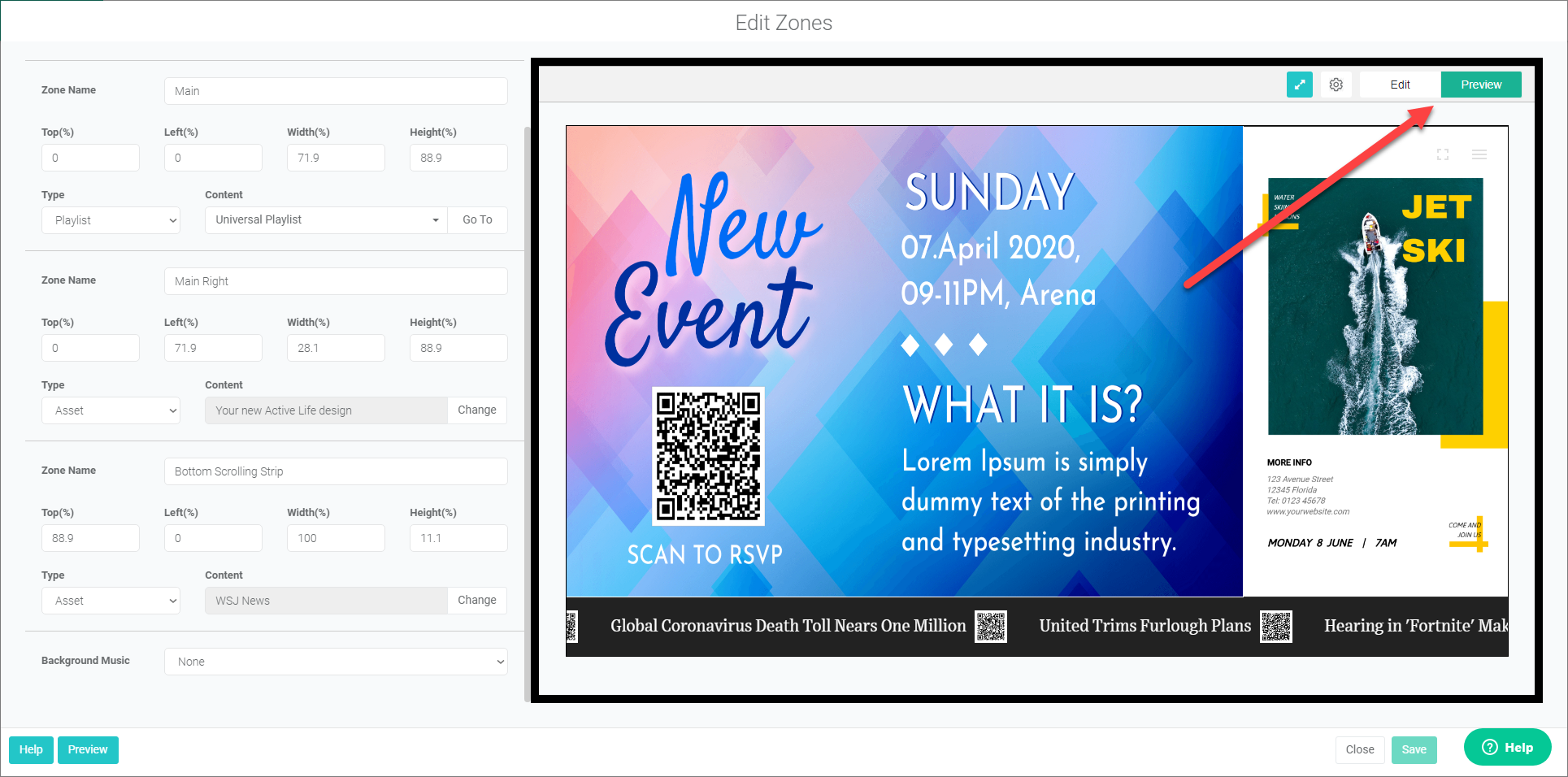Click Main Right Top field
This screenshot has width=1568, height=777.
click(90, 348)
